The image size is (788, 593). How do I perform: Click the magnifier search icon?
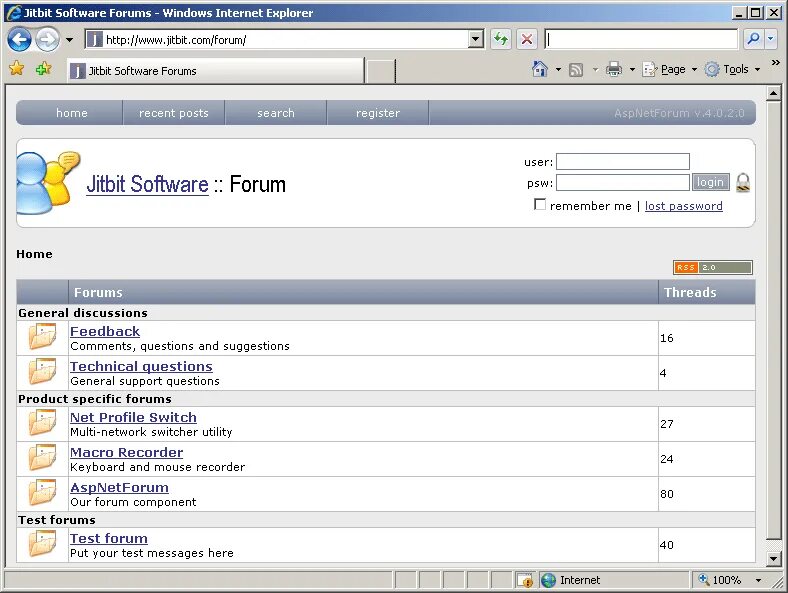pyautogui.click(x=753, y=39)
